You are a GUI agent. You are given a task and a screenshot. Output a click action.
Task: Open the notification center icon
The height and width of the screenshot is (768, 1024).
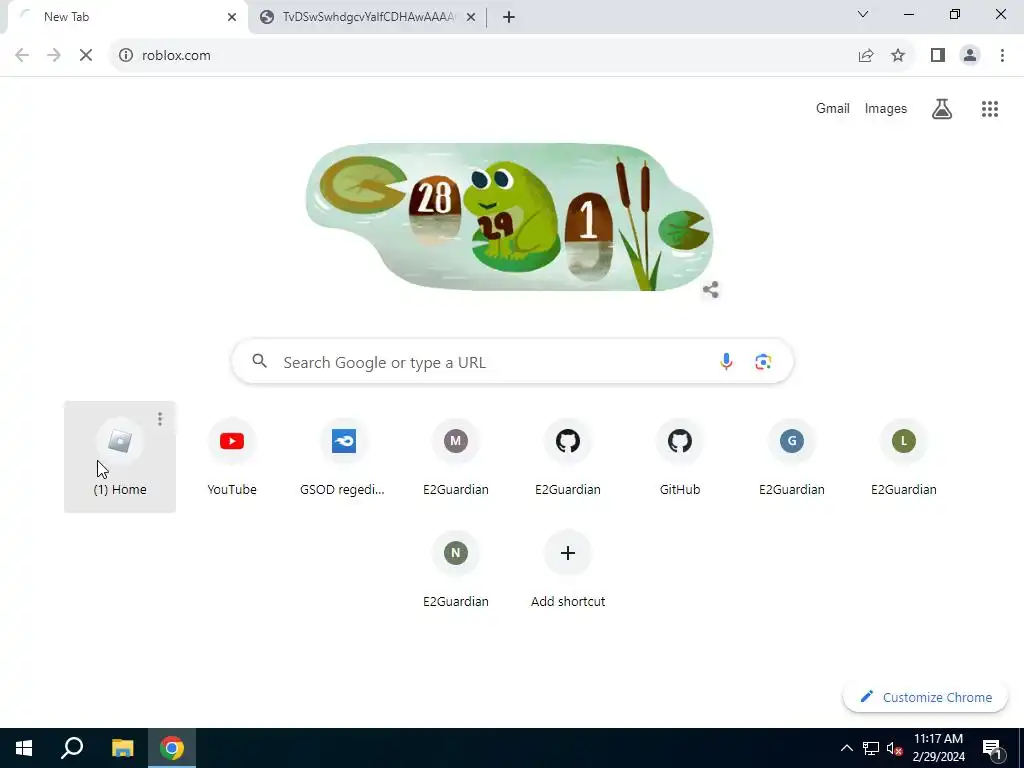pos(993,748)
